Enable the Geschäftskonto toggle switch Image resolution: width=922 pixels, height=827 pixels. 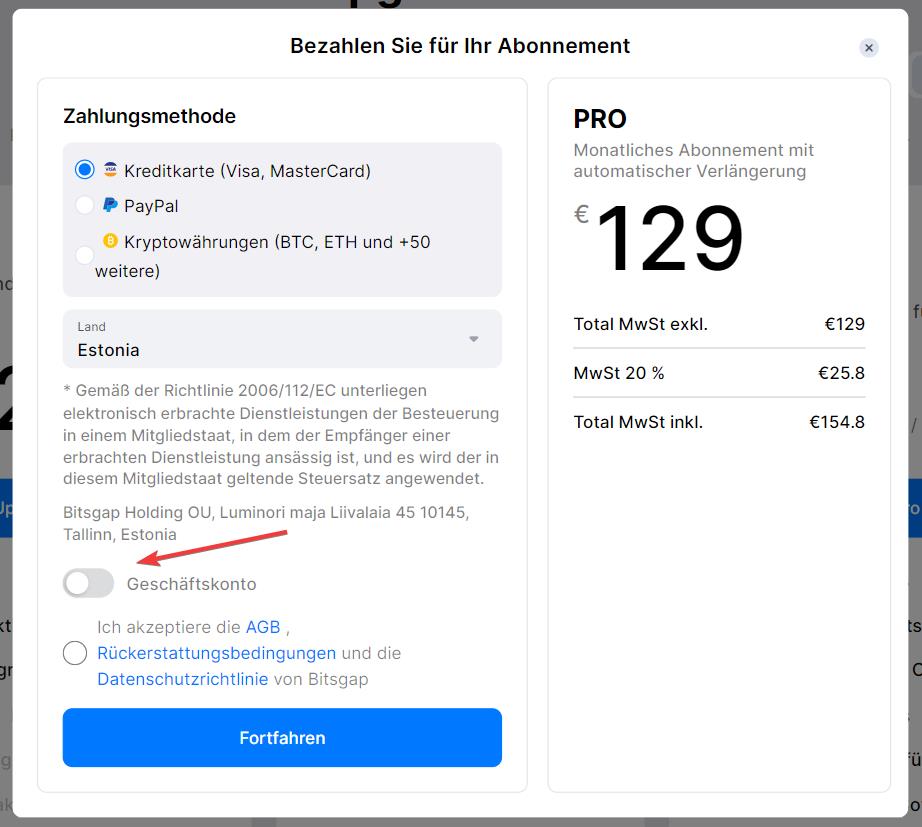[88, 584]
